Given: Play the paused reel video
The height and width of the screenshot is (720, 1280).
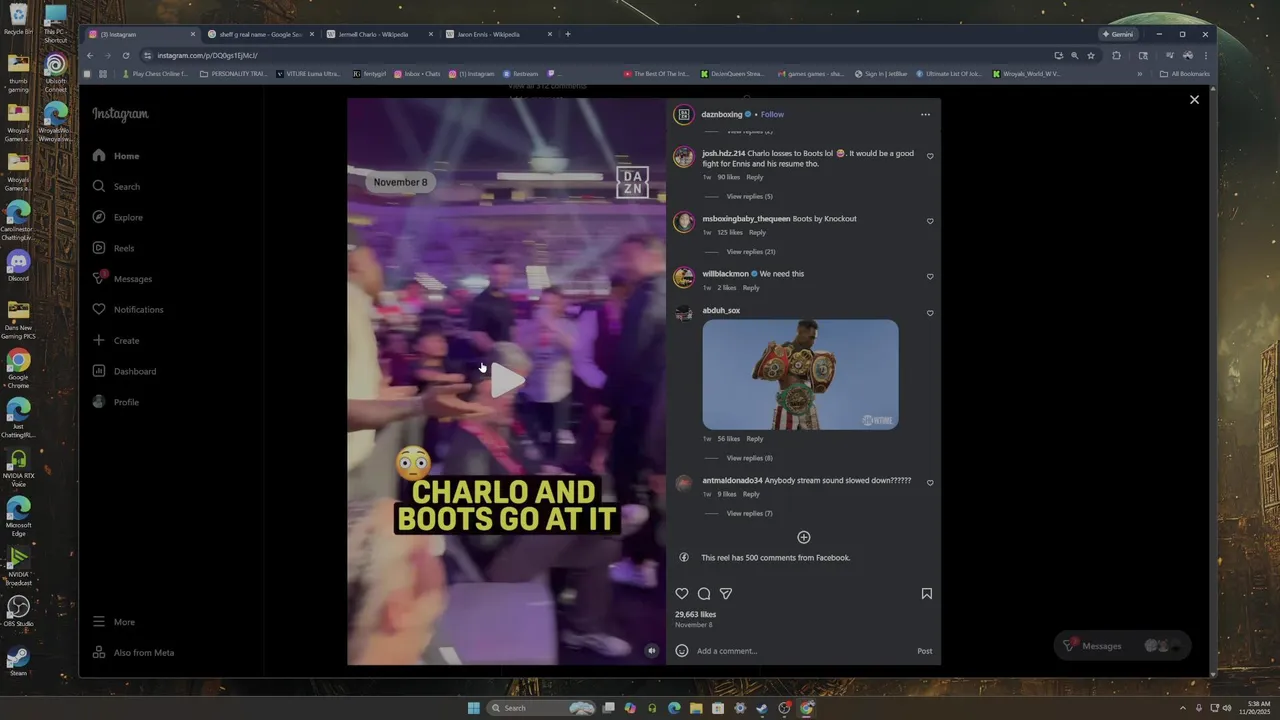Looking at the screenshot, I should (x=507, y=380).
